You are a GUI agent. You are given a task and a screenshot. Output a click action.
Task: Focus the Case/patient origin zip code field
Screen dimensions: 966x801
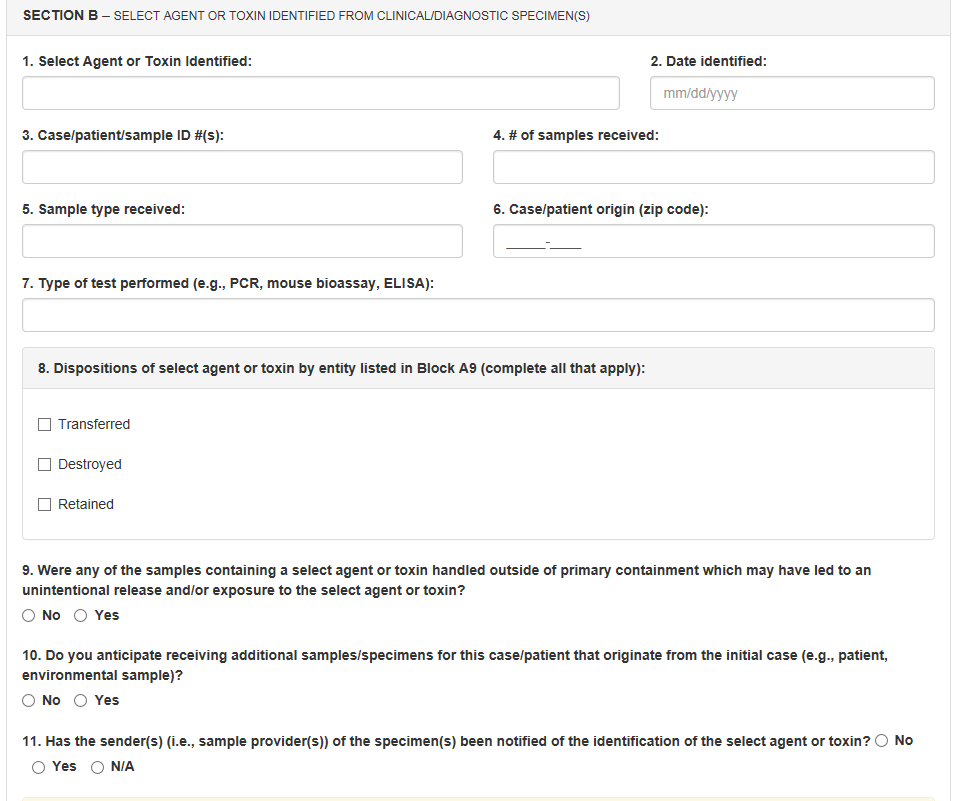click(713, 241)
